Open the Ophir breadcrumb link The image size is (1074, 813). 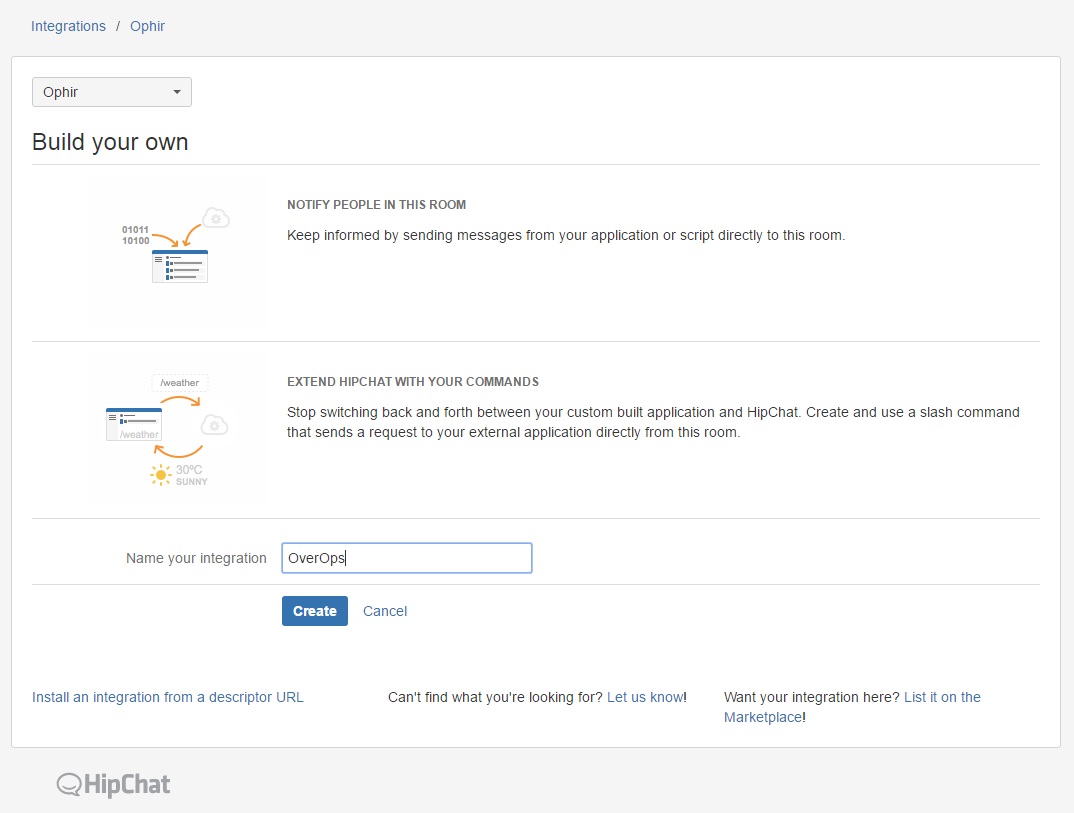(x=147, y=26)
